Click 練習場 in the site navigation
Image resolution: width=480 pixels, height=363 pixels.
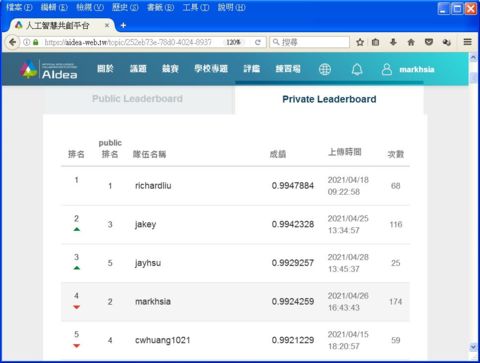click(x=288, y=69)
